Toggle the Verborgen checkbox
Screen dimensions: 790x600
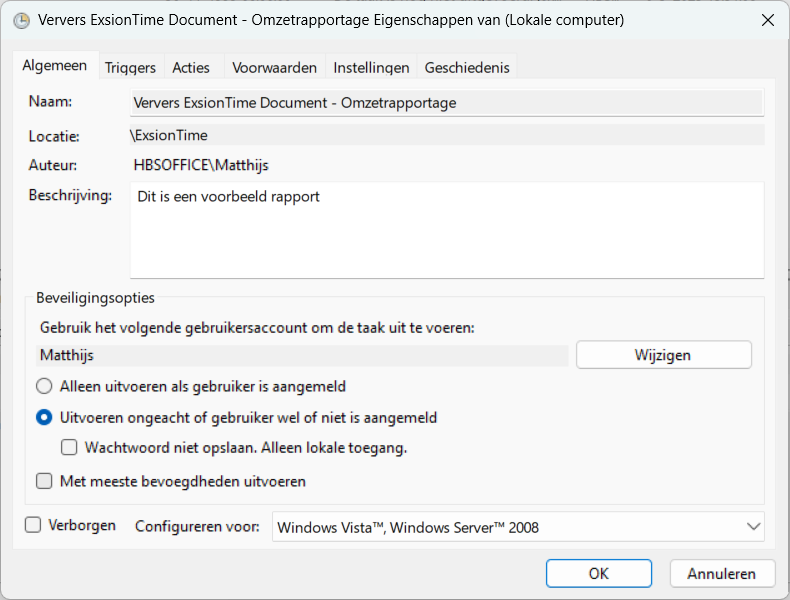33,525
